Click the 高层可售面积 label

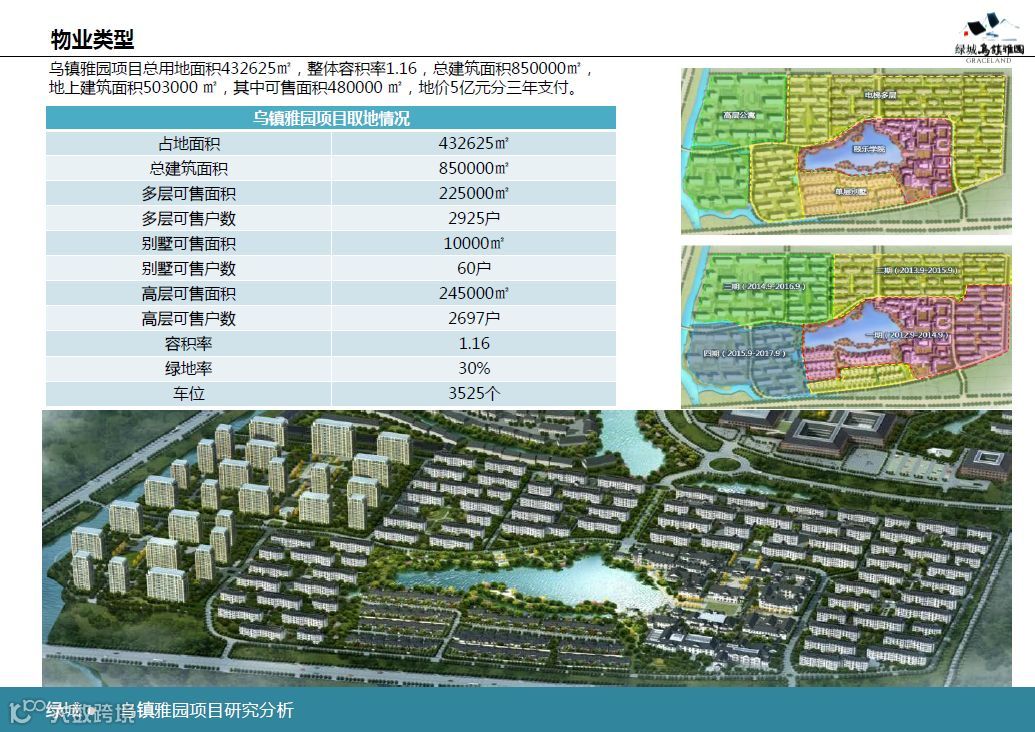click(x=189, y=294)
